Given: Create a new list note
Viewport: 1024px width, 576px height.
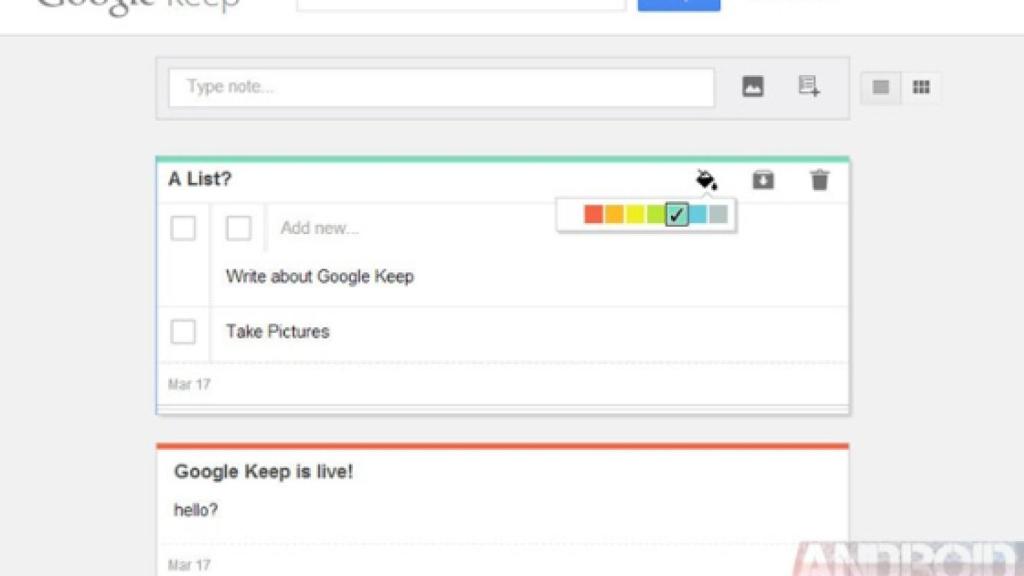Looking at the screenshot, I should click(x=810, y=87).
